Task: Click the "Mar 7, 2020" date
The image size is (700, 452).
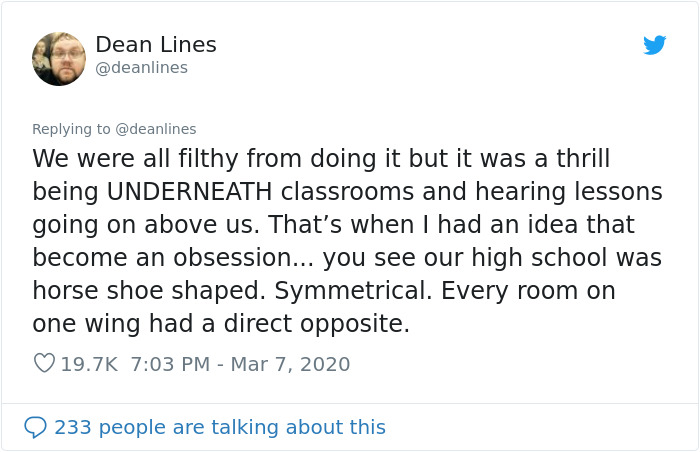Action: [290, 364]
